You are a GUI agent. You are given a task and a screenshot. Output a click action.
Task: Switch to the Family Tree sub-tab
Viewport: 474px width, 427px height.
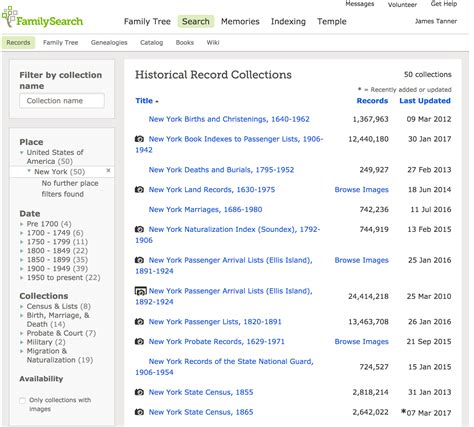(60, 43)
